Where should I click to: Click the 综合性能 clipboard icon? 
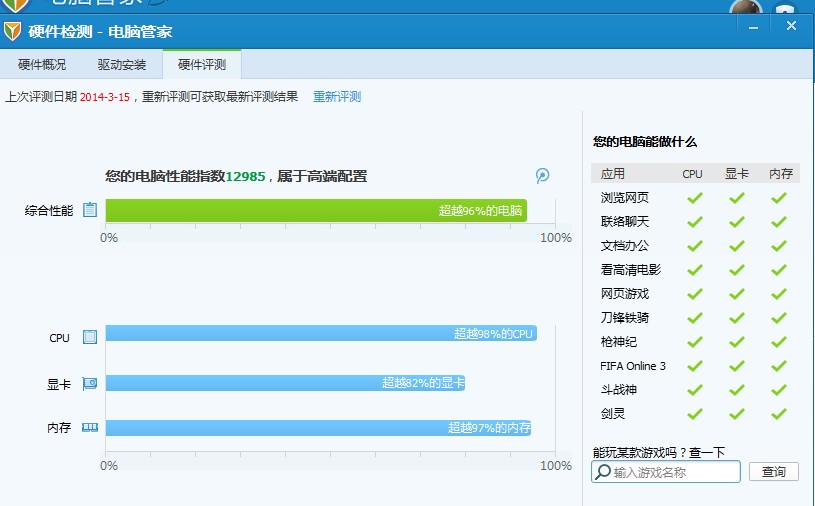click(x=90, y=210)
